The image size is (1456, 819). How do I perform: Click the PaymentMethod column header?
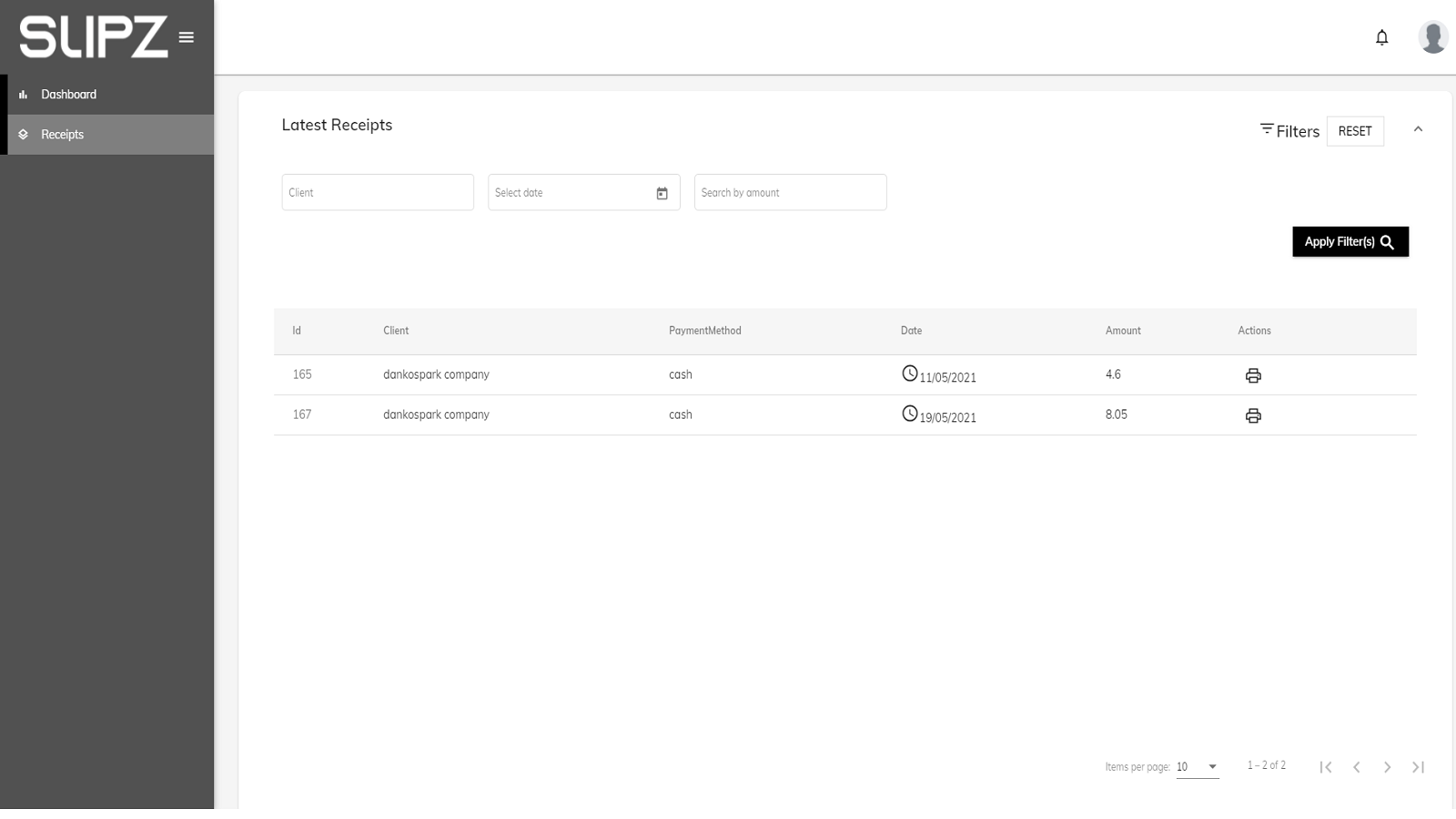click(705, 330)
